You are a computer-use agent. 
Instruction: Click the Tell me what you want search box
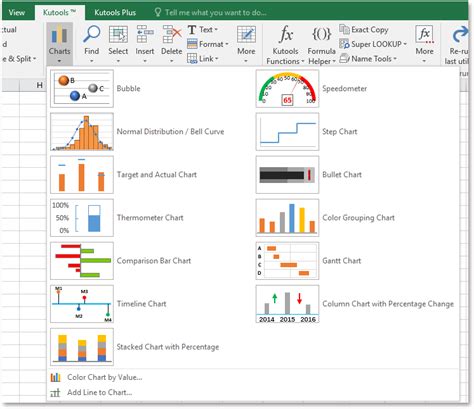coord(210,13)
